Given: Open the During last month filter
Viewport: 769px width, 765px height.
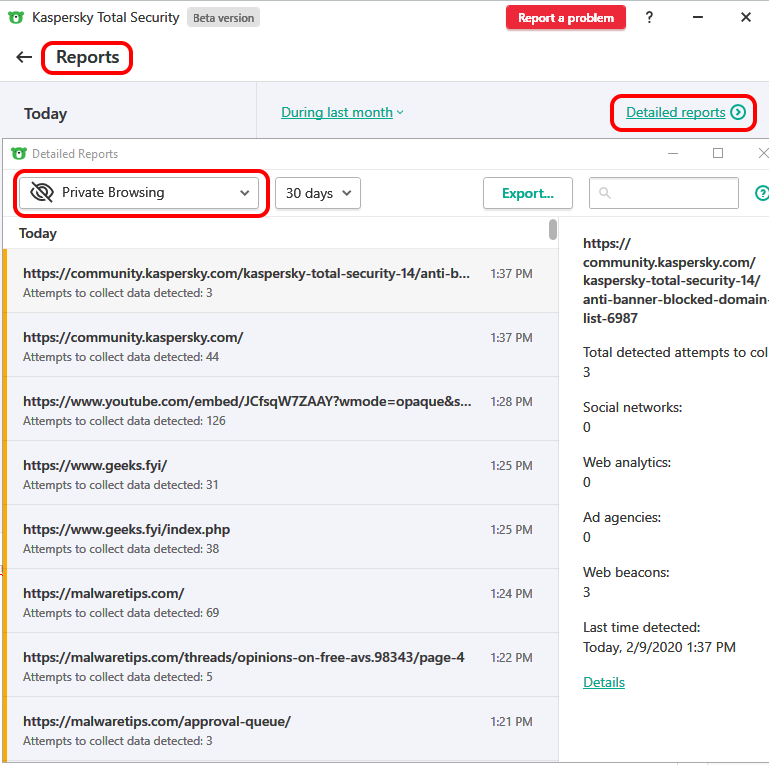Looking at the screenshot, I should click(342, 112).
